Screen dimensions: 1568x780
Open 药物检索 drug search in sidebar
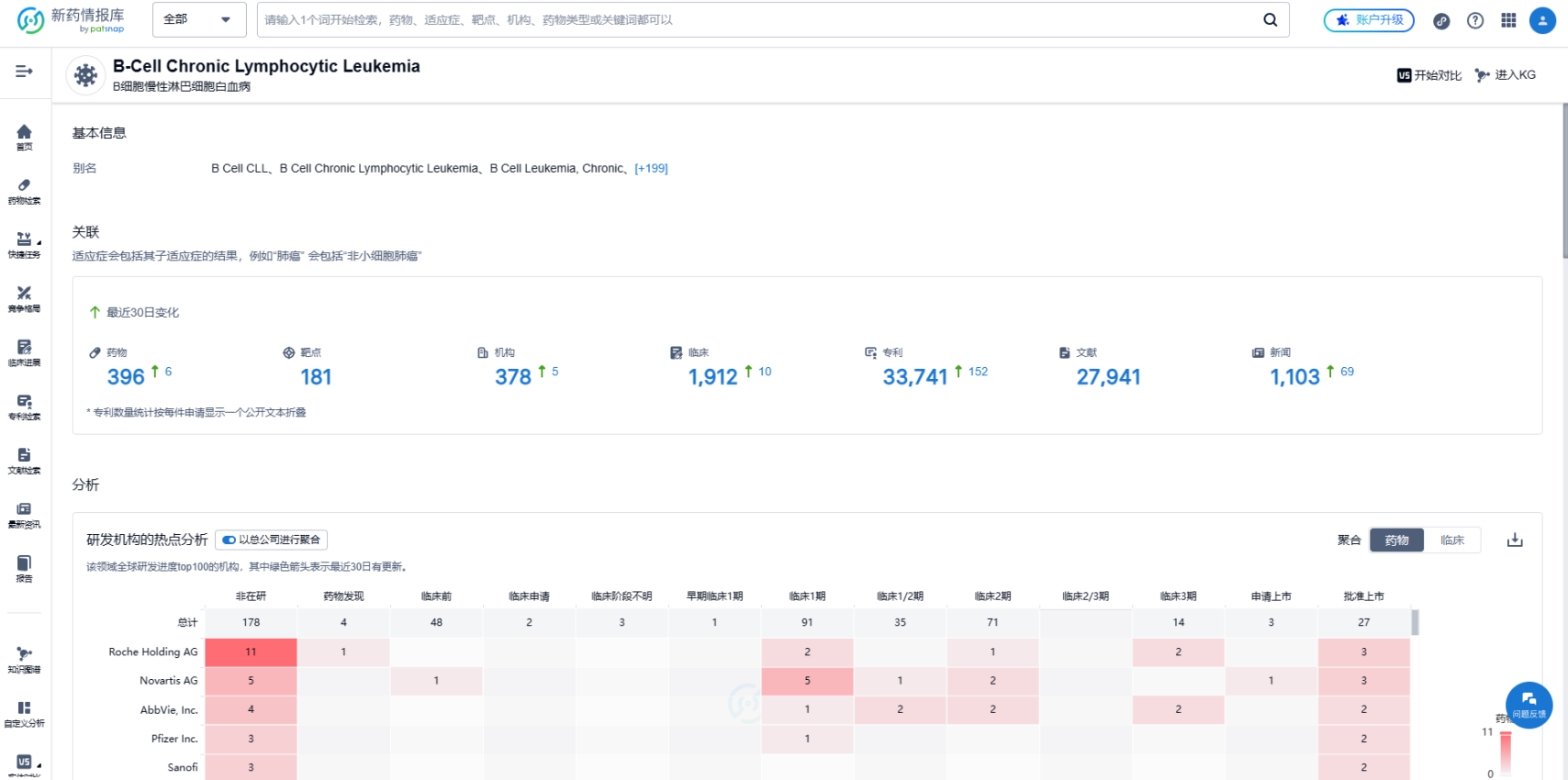pos(24,191)
